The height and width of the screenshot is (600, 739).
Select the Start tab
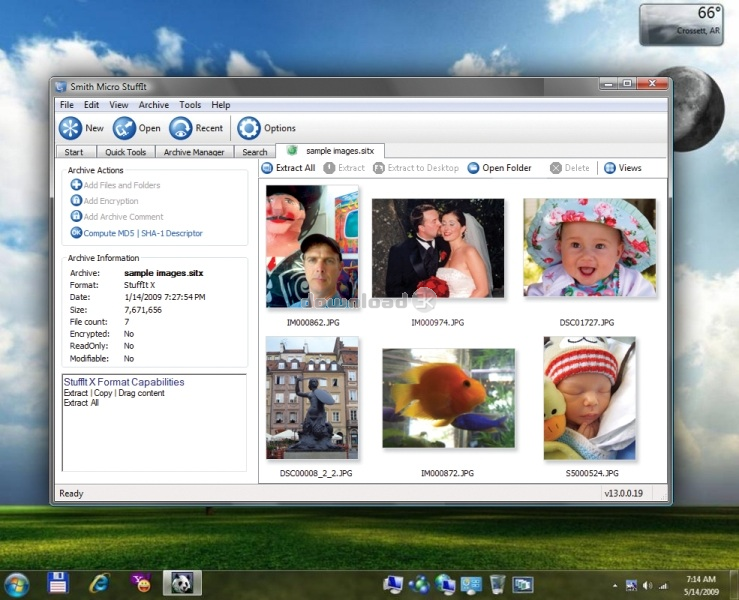pyautogui.click(x=74, y=152)
